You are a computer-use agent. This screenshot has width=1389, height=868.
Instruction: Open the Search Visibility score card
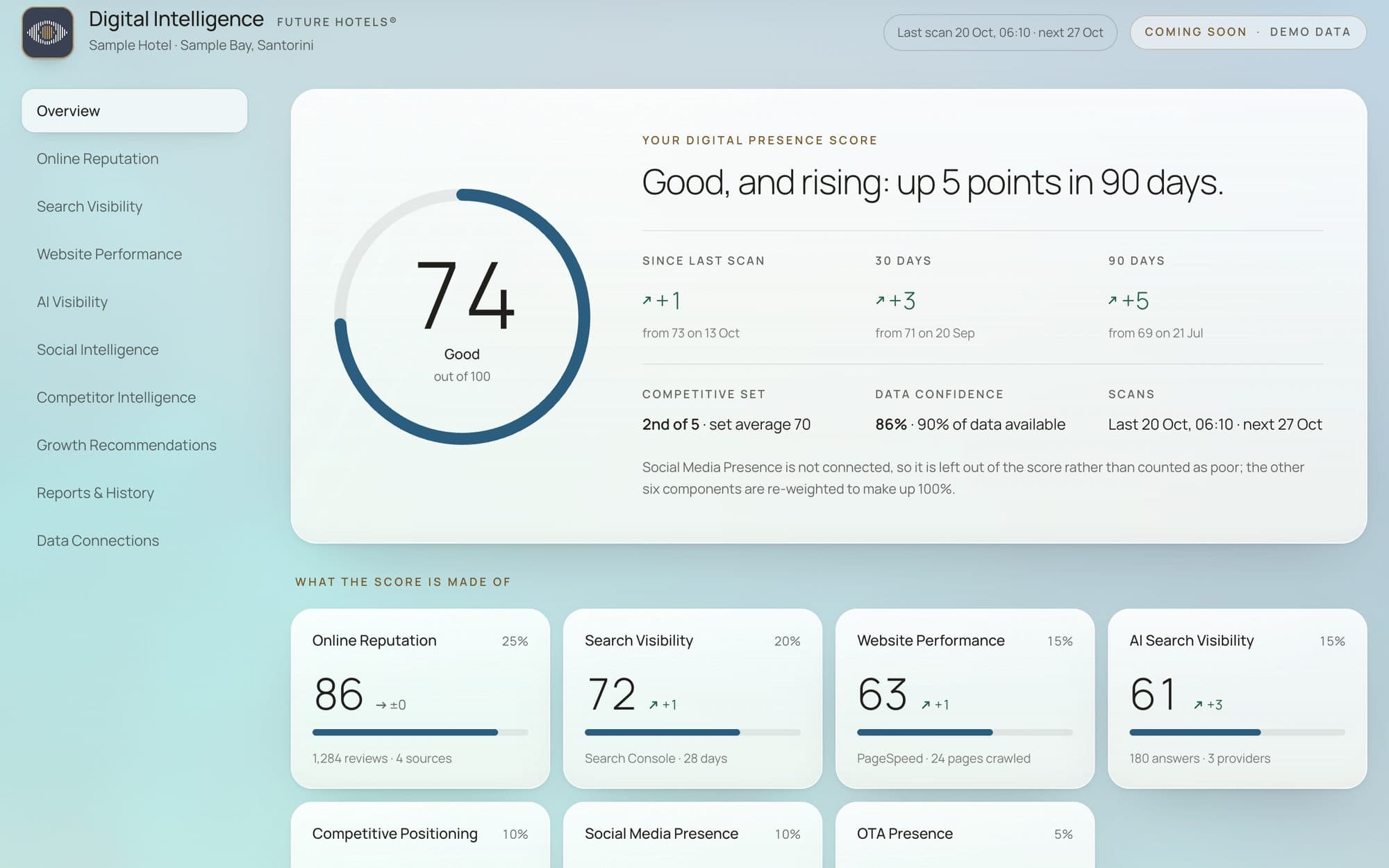click(x=692, y=699)
